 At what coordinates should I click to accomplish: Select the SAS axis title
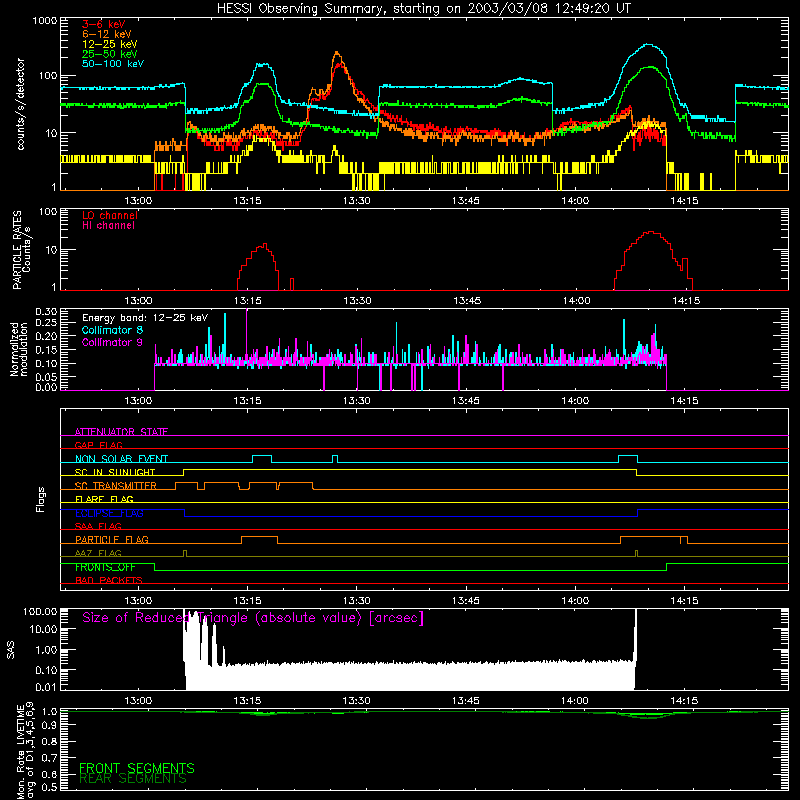point(11,650)
